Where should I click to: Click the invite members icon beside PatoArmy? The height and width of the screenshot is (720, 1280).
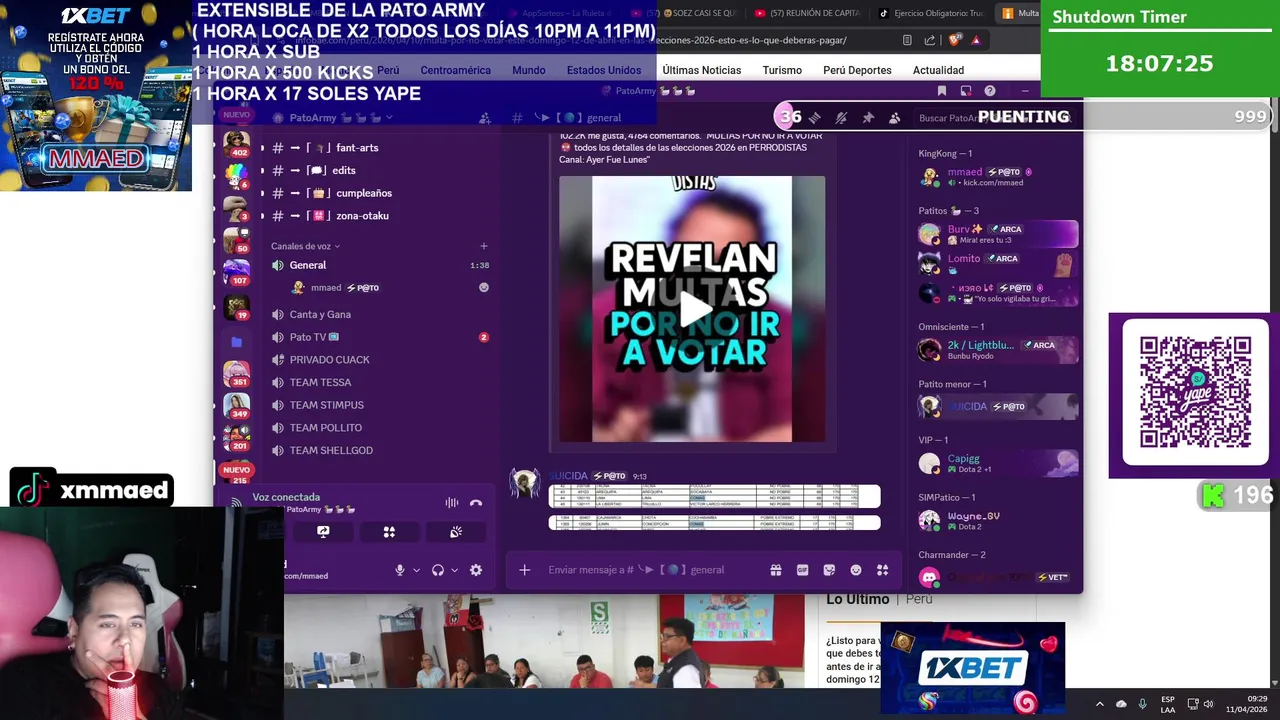(x=485, y=118)
